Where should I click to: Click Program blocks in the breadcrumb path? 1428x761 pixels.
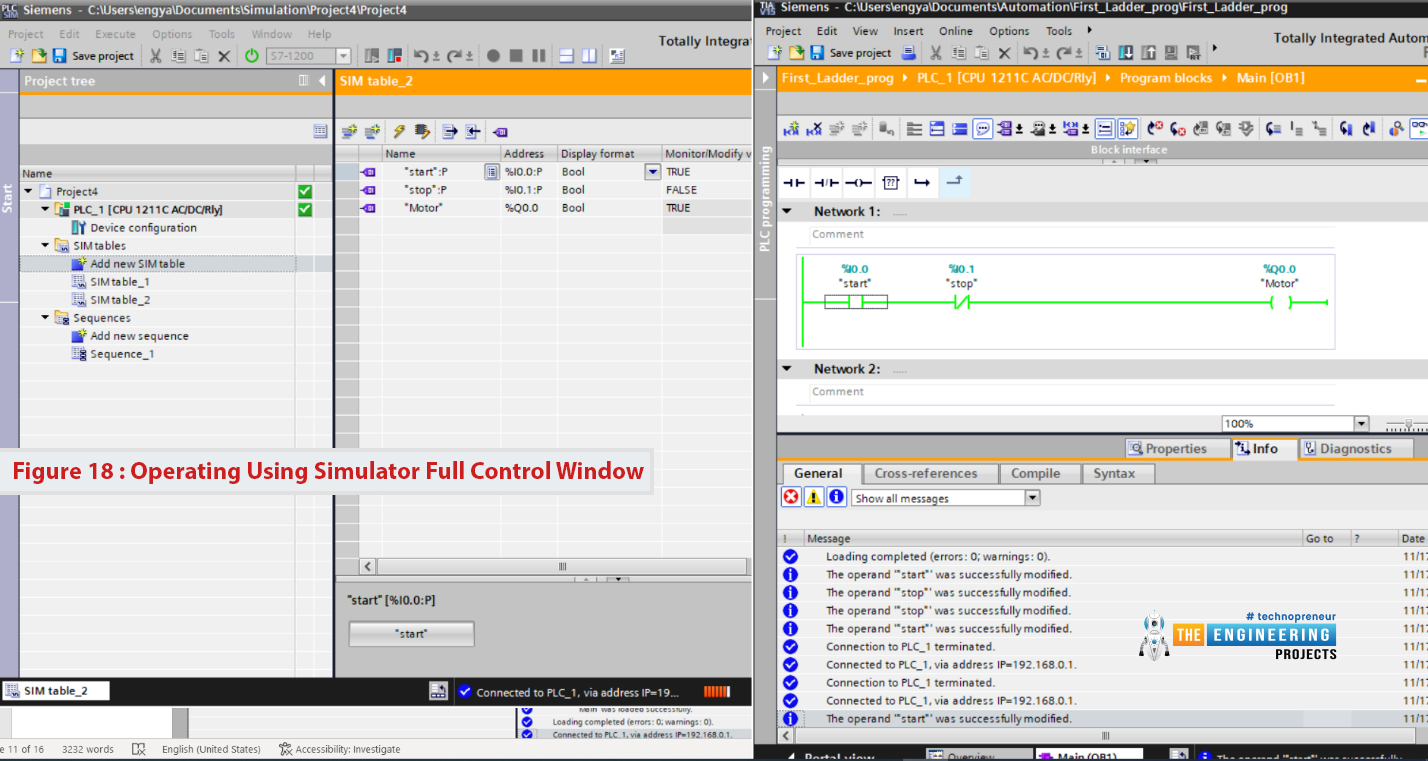pos(1165,78)
